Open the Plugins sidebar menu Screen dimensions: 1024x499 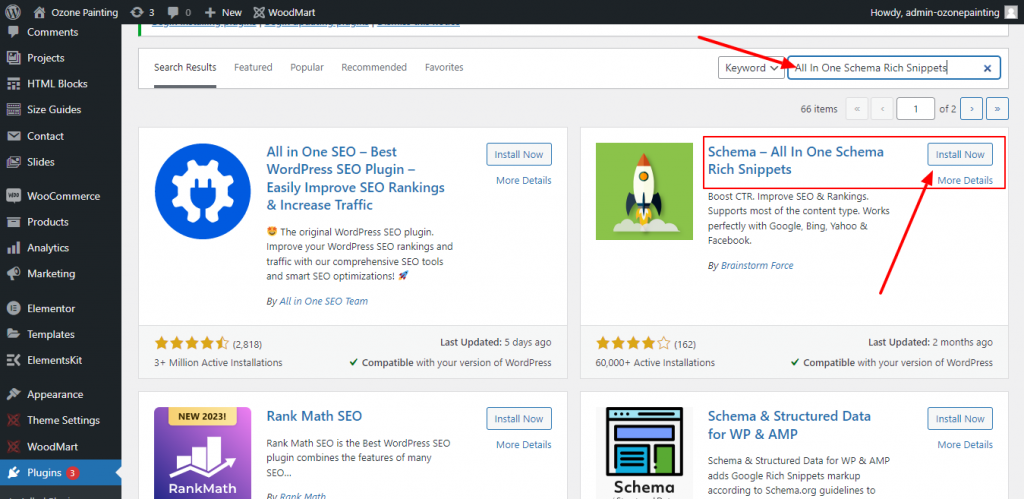pyautogui.click(x=61, y=473)
